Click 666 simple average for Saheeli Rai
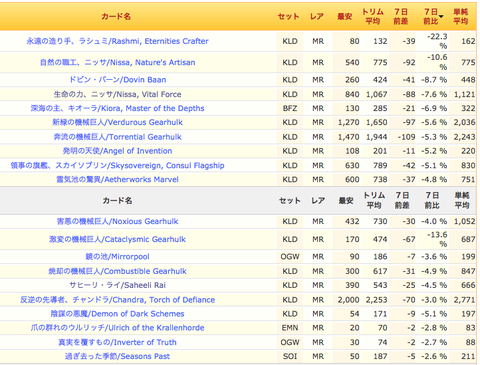This screenshot has height=365, width=480. [x=468, y=285]
